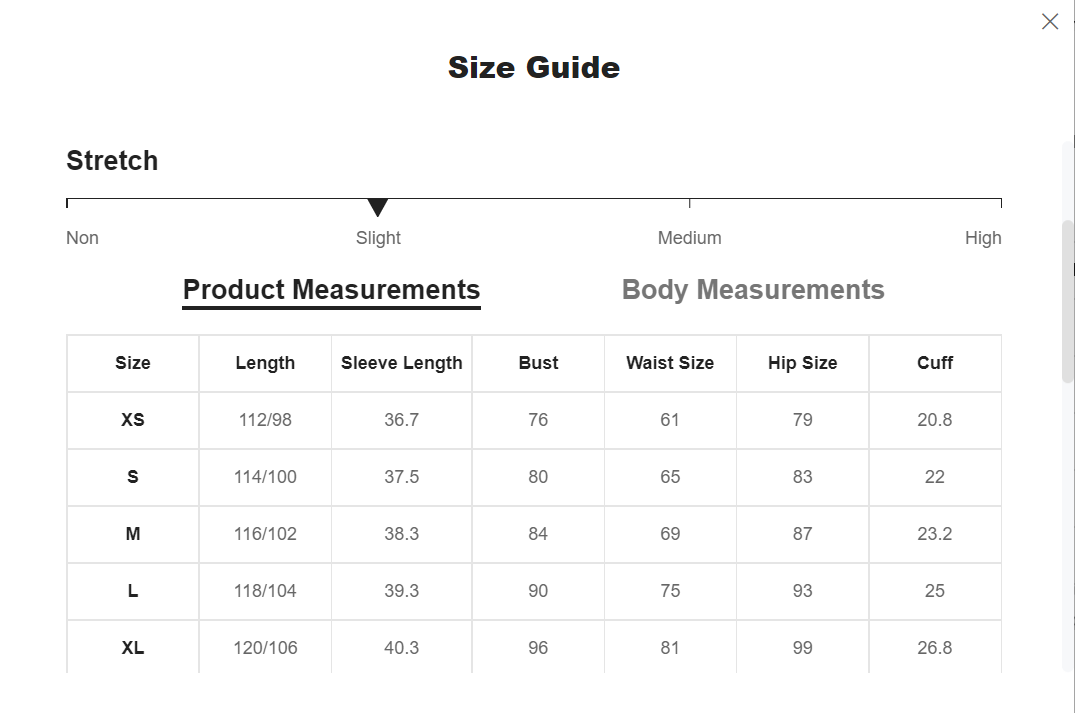Select the Product Measurements tab
The height and width of the screenshot is (713, 1075).
(x=331, y=290)
